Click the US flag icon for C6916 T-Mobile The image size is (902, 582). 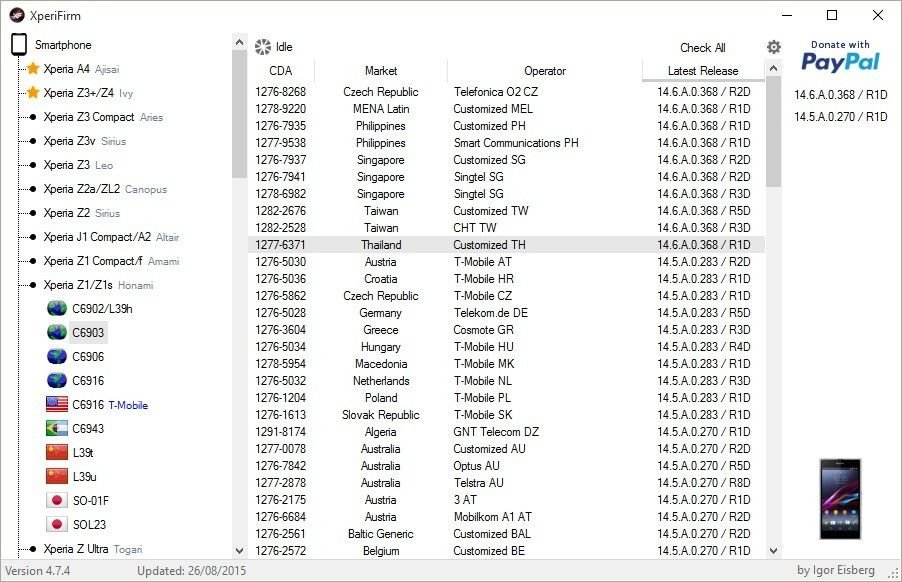(x=57, y=404)
